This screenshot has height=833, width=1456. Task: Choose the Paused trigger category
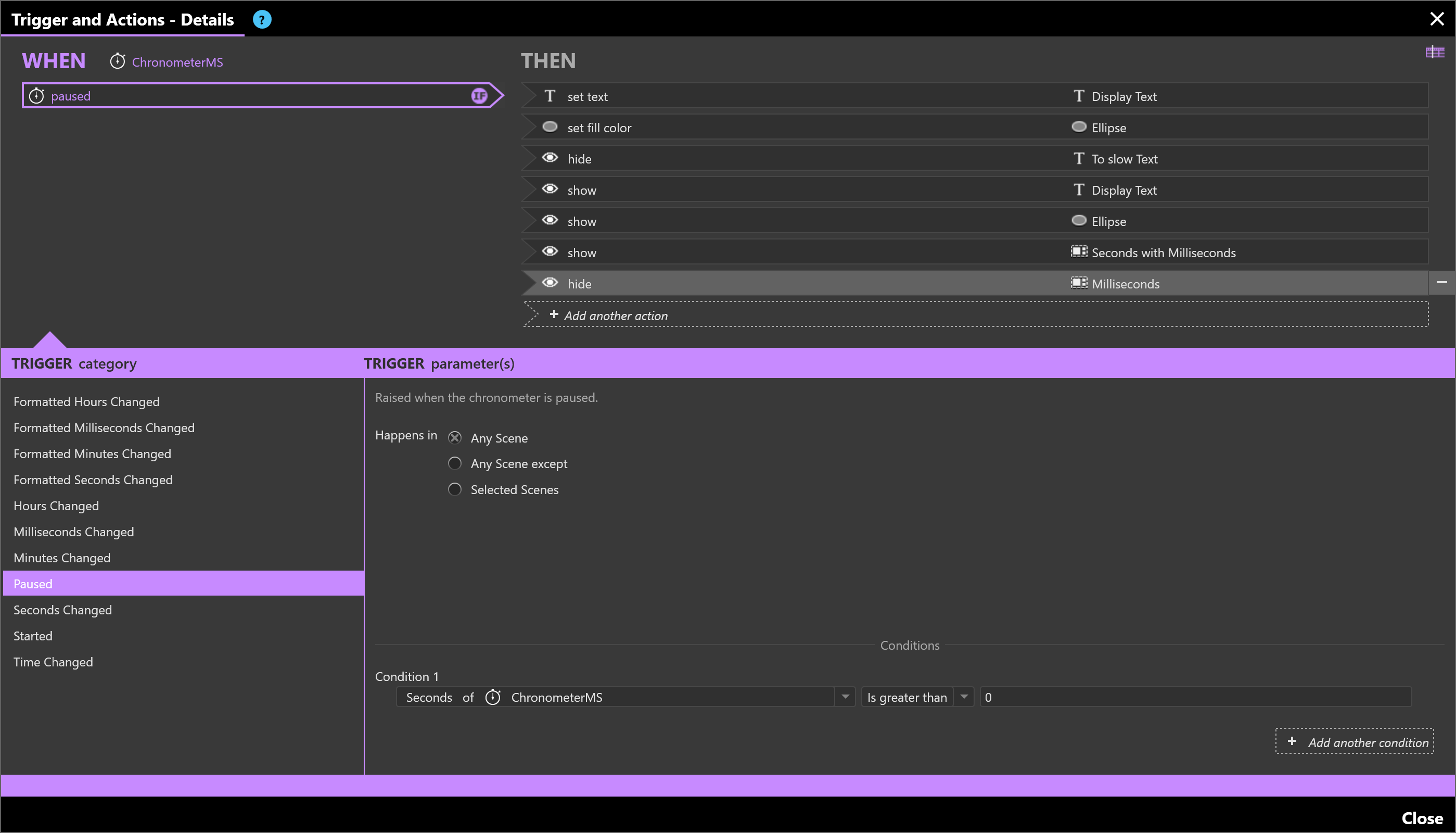click(x=183, y=584)
